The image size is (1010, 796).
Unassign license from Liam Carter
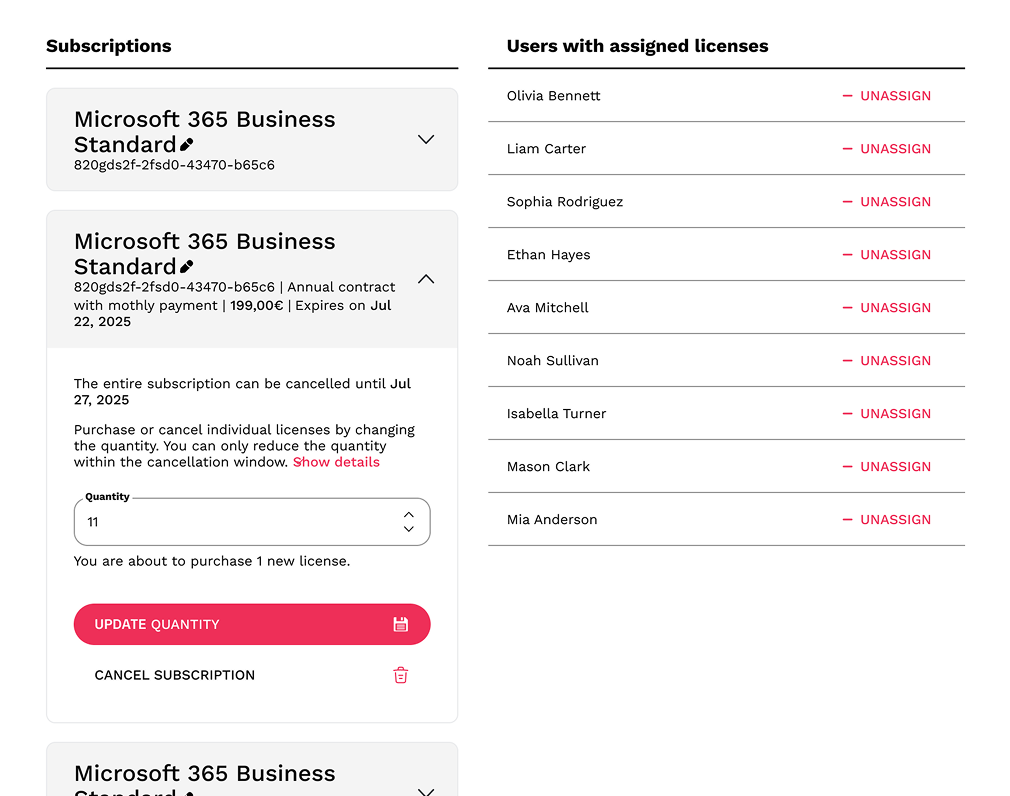[x=886, y=149]
